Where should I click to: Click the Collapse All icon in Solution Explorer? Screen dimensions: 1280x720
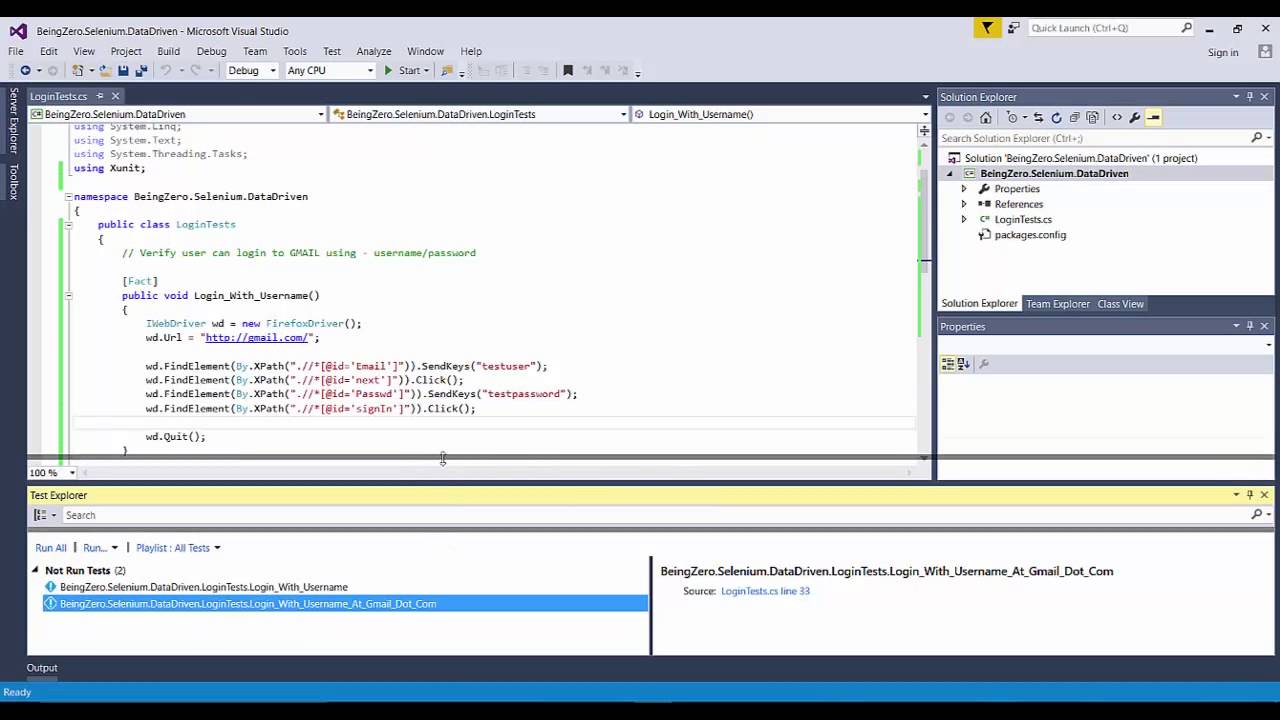pos(1074,118)
